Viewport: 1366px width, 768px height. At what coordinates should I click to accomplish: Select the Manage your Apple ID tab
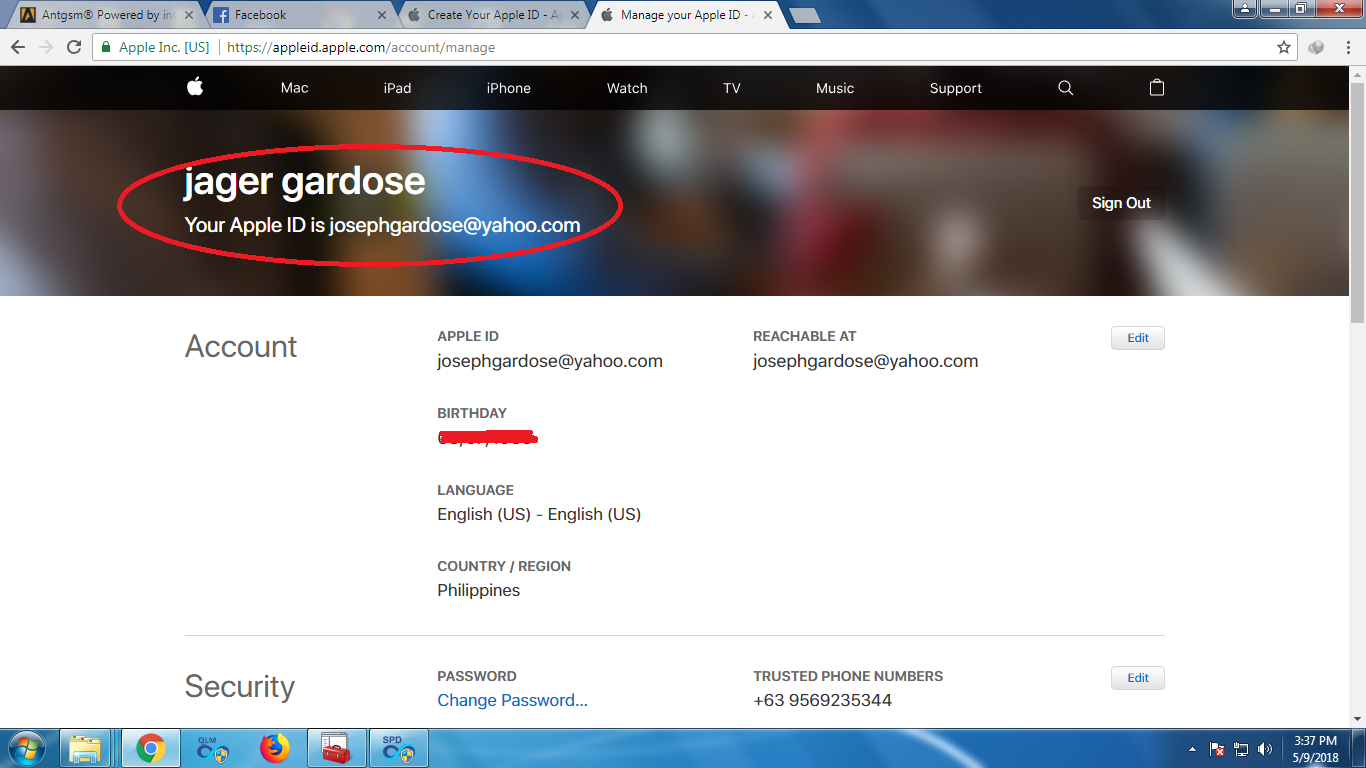click(683, 15)
